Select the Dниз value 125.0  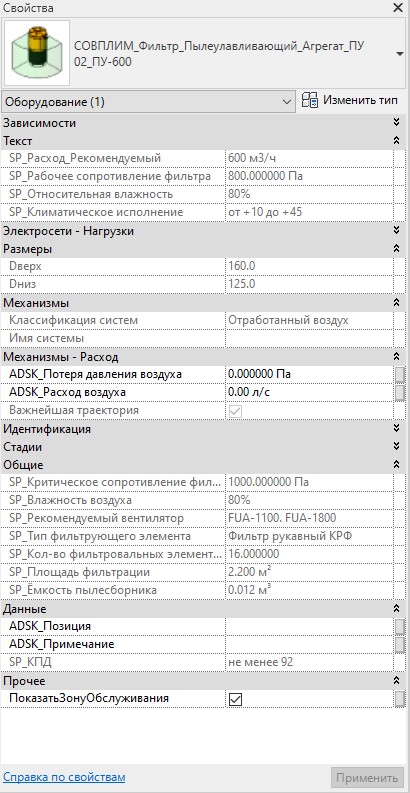[242, 285]
